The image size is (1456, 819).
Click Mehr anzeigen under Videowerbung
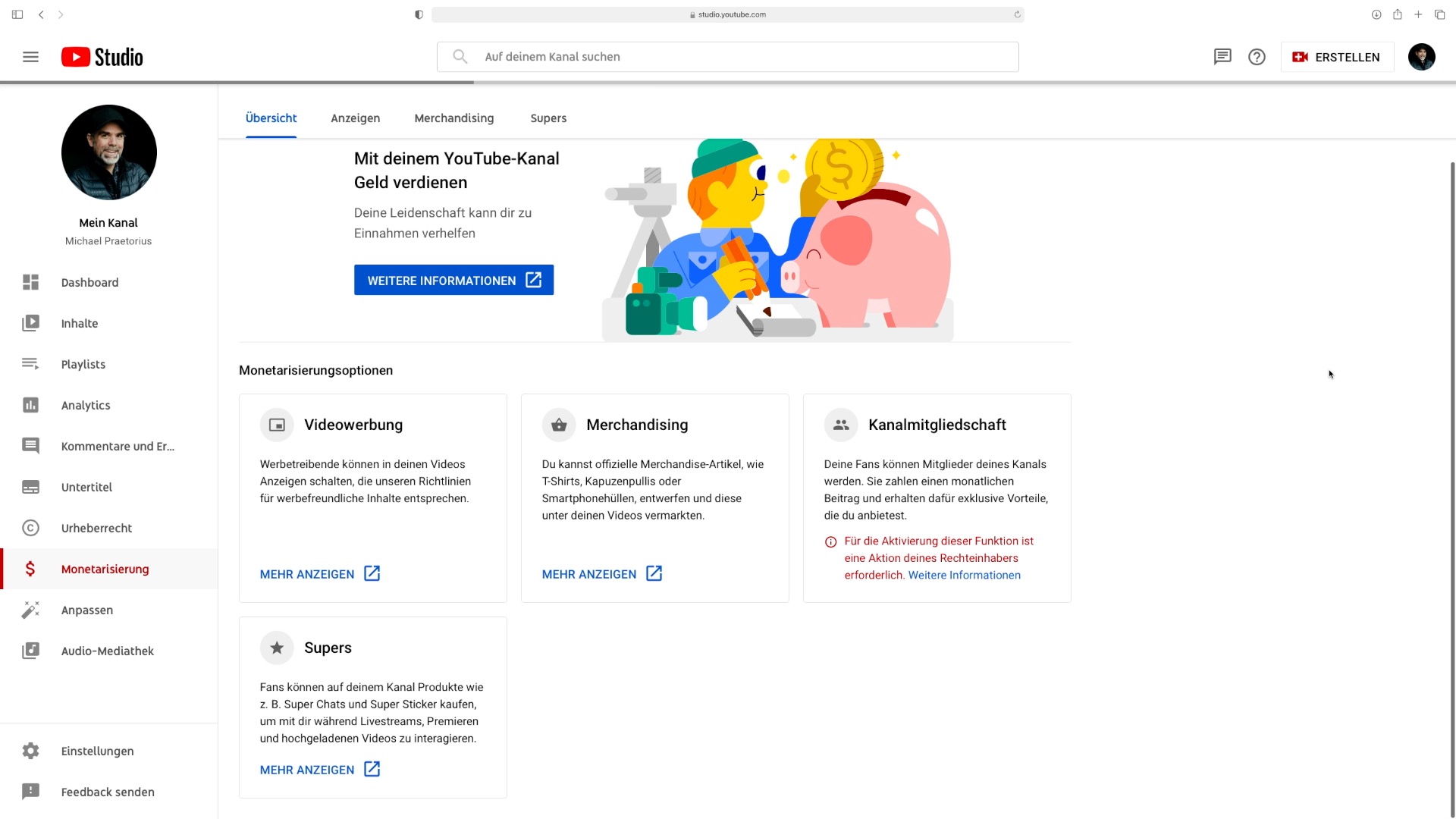tap(320, 574)
